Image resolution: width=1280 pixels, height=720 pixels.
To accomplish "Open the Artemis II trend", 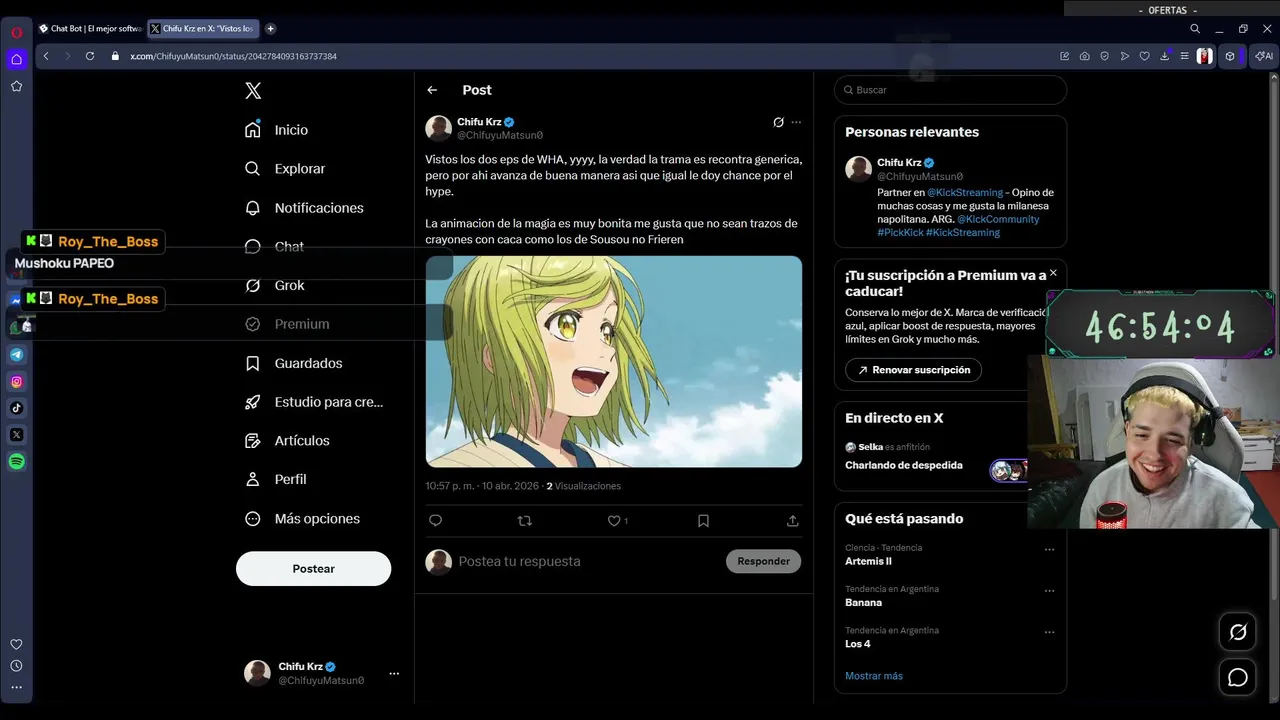I will point(868,561).
